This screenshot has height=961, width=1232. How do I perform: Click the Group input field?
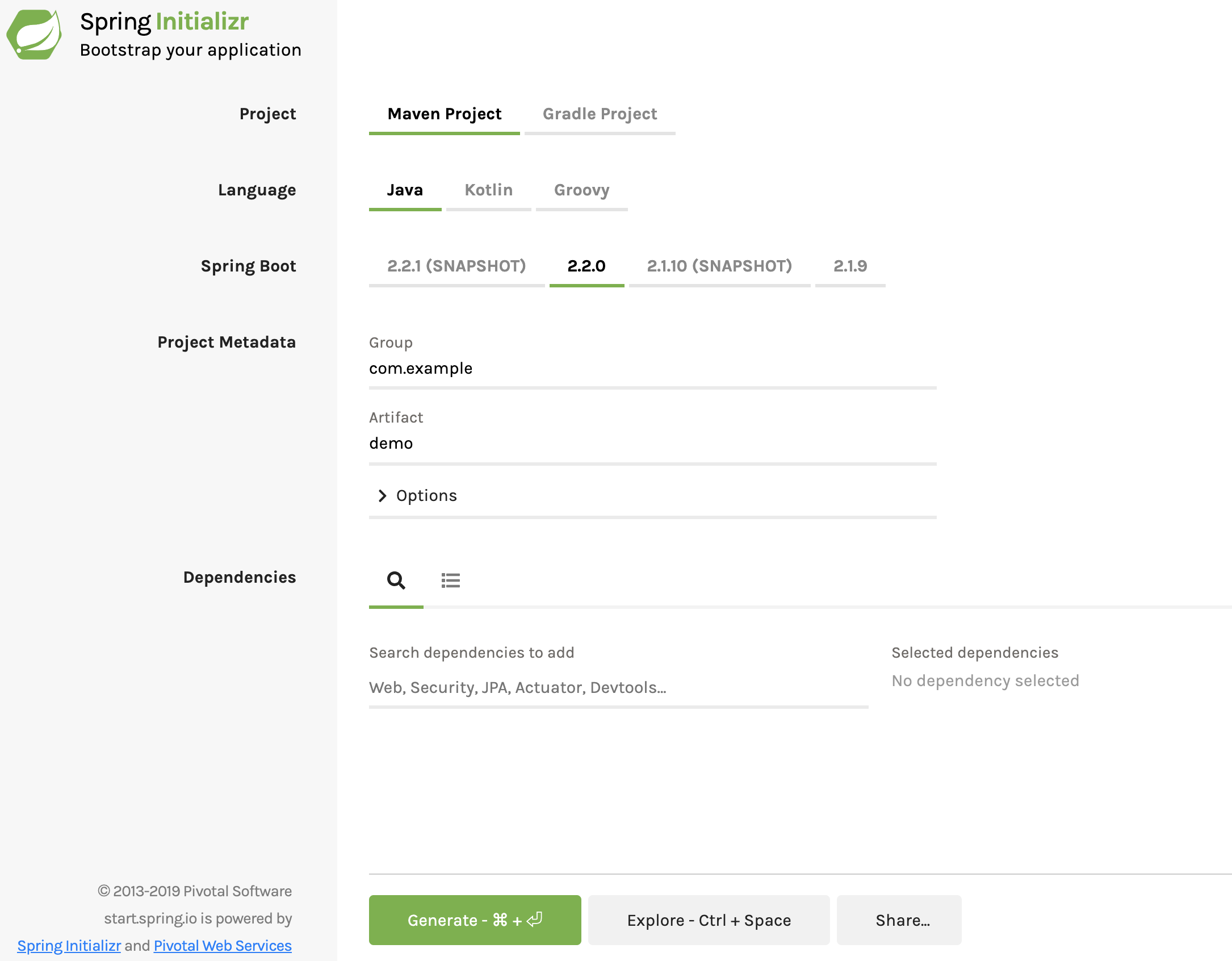point(652,369)
